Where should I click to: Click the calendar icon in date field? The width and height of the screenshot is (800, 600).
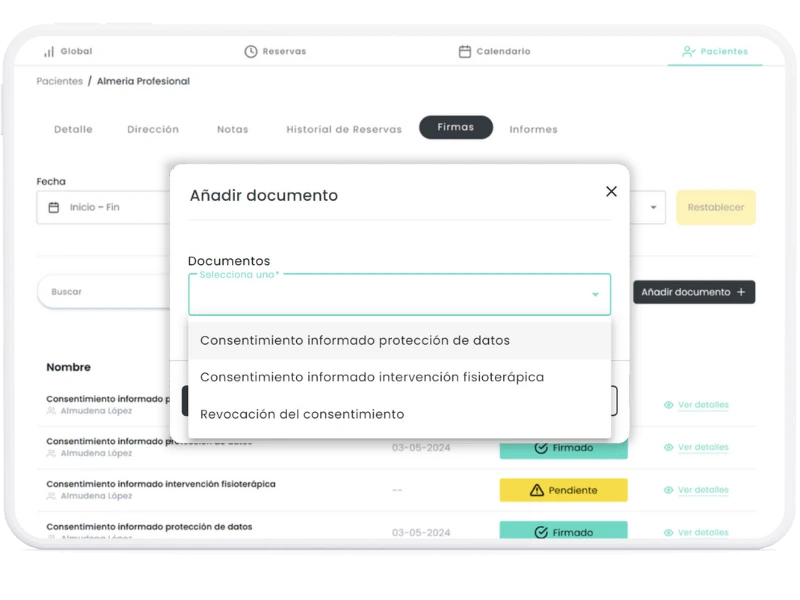[54, 207]
